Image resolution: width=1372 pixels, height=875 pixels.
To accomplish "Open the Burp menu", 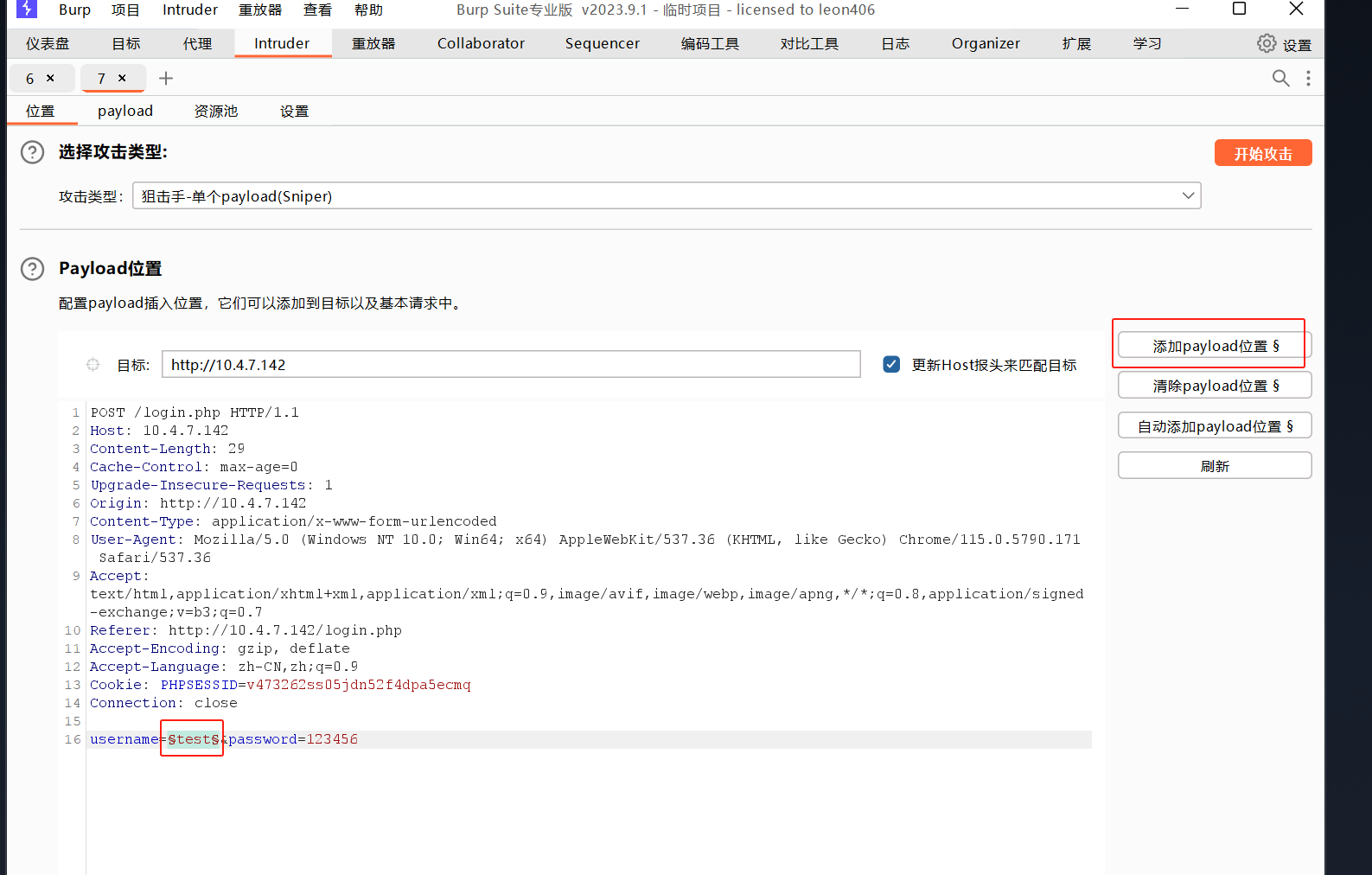I will pyautogui.click(x=74, y=10).
